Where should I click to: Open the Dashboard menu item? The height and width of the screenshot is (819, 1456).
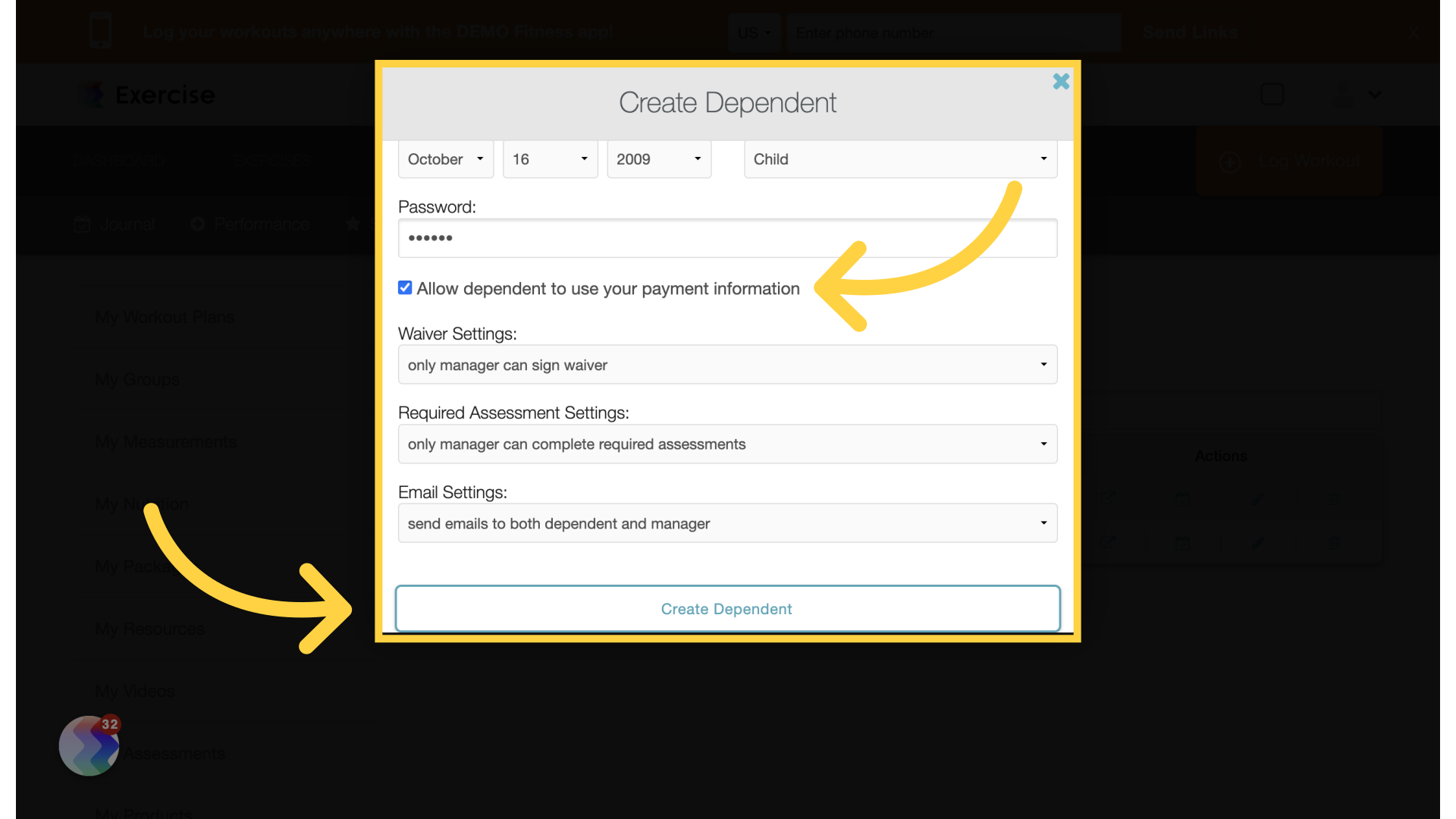point(118,161)
